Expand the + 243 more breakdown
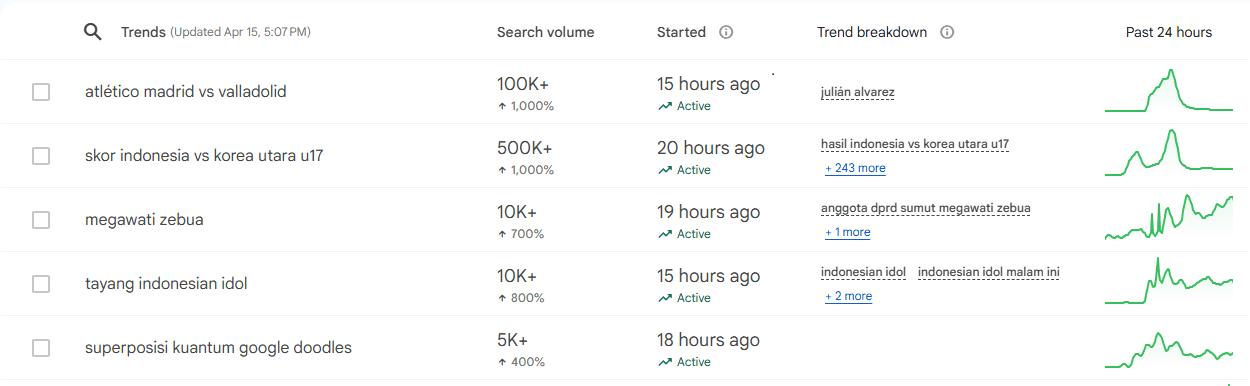The width and height of the screenshot is (1250, 386). point(855,168)
